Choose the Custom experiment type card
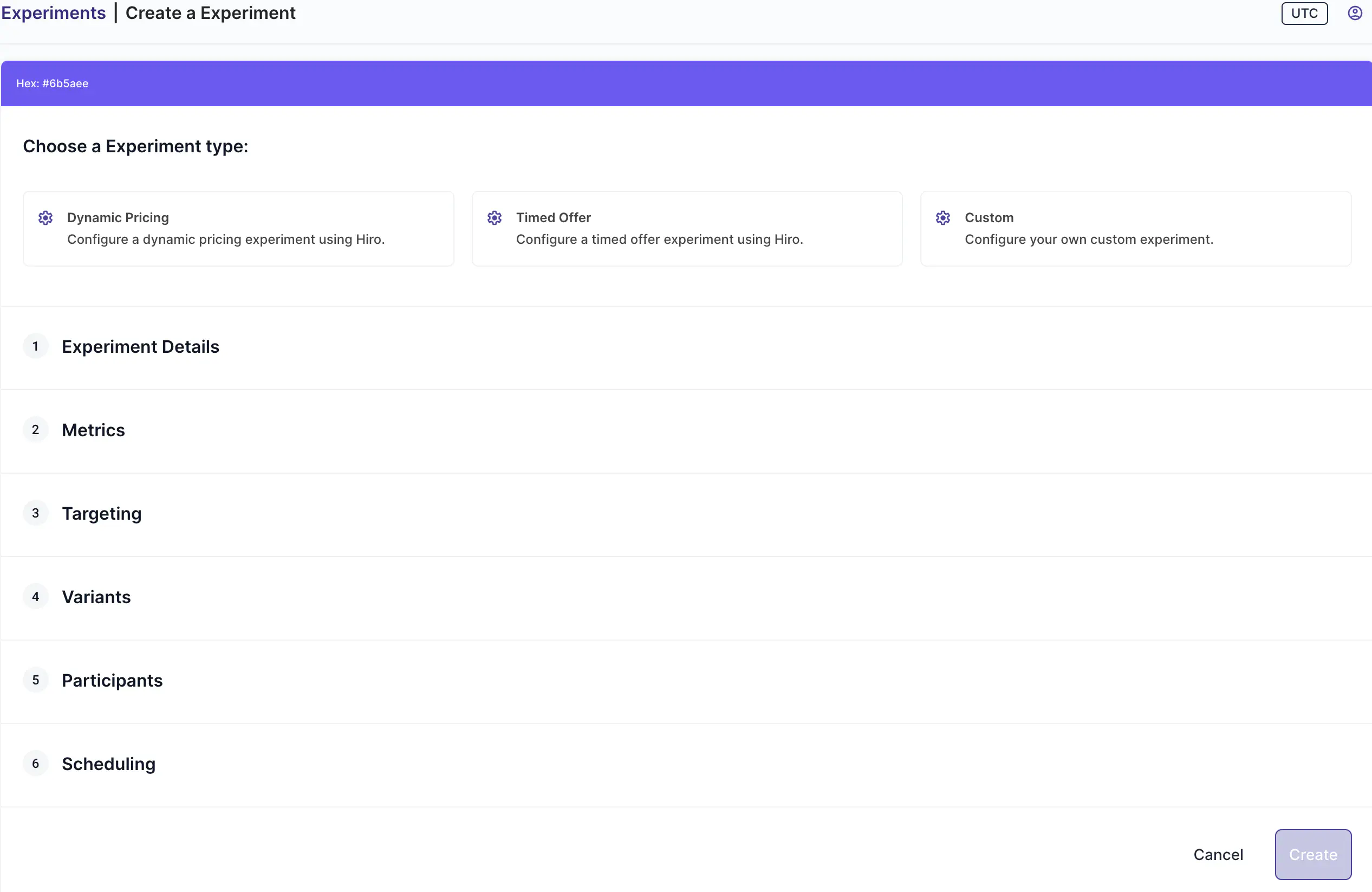1372x892 pixels. pyautogui.click(x=1135, y=228)
